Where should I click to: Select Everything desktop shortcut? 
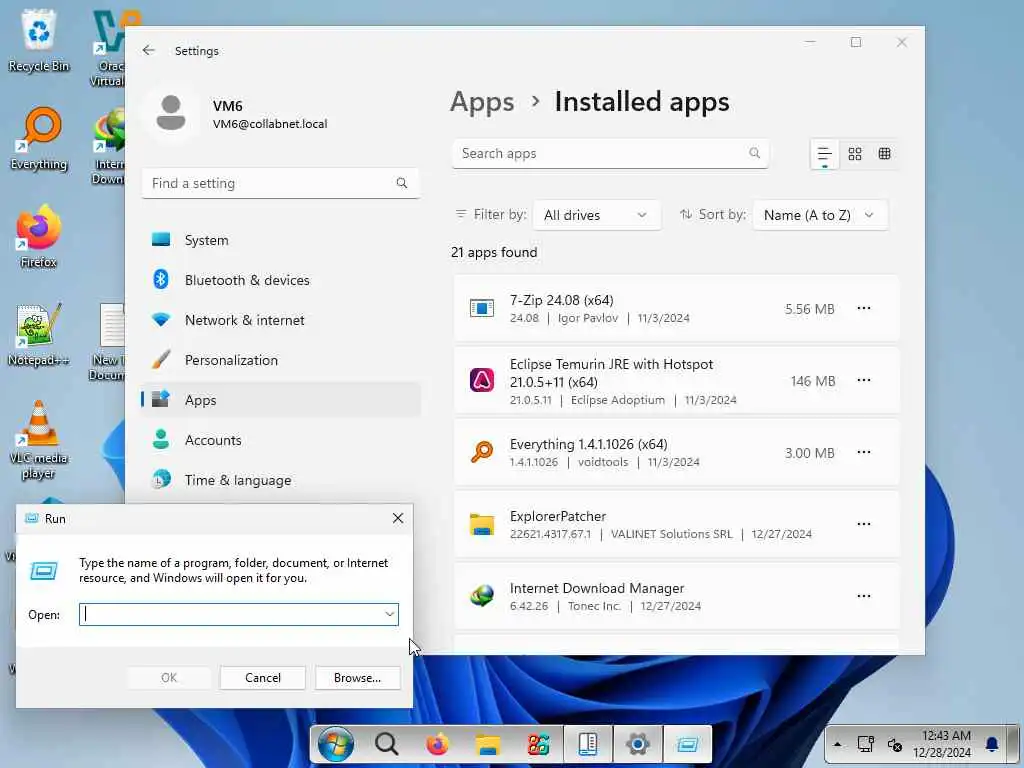39,138
